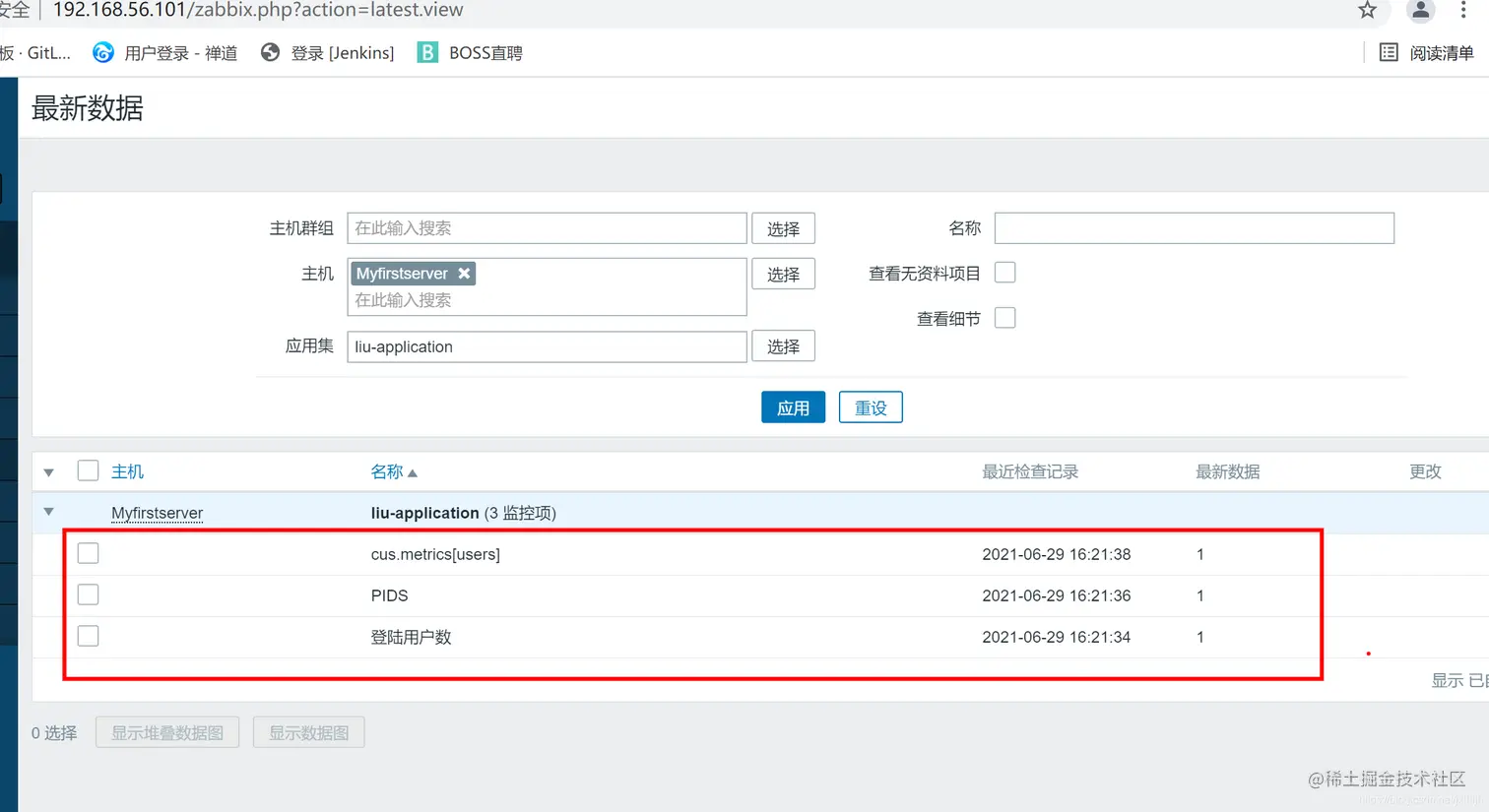Click the 显示数据图 button

coord(308,732)
